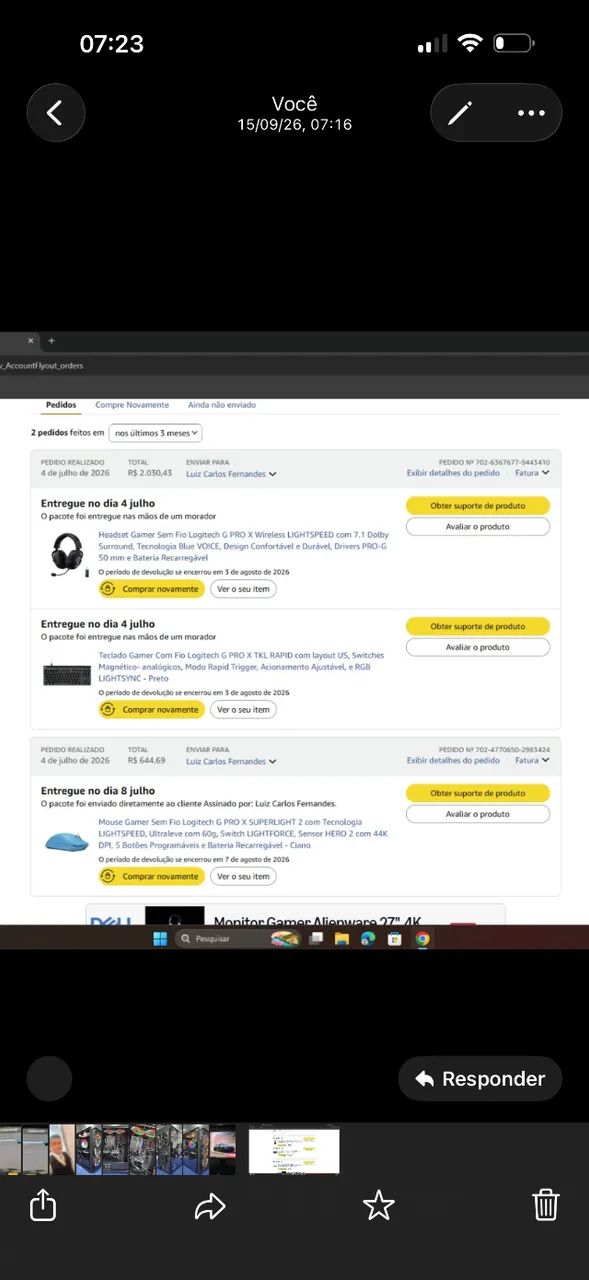This screenshot has height=1280, width=589.
Task: Open File Explorer folder icon in taskbar
Action: (342, 939)
